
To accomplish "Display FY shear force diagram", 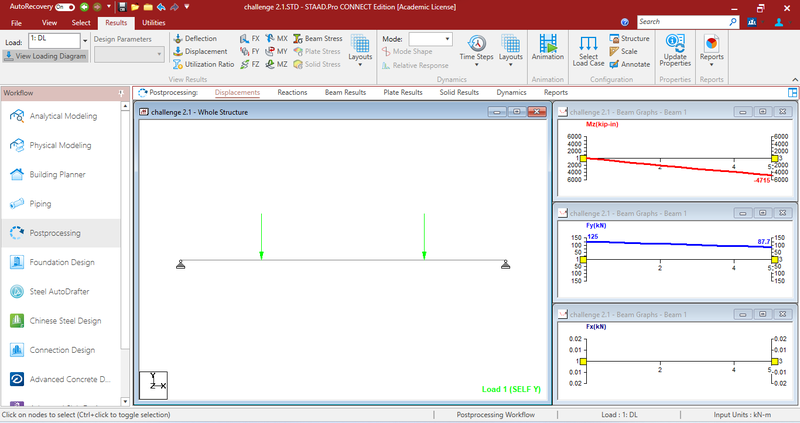I will [250, 52].
